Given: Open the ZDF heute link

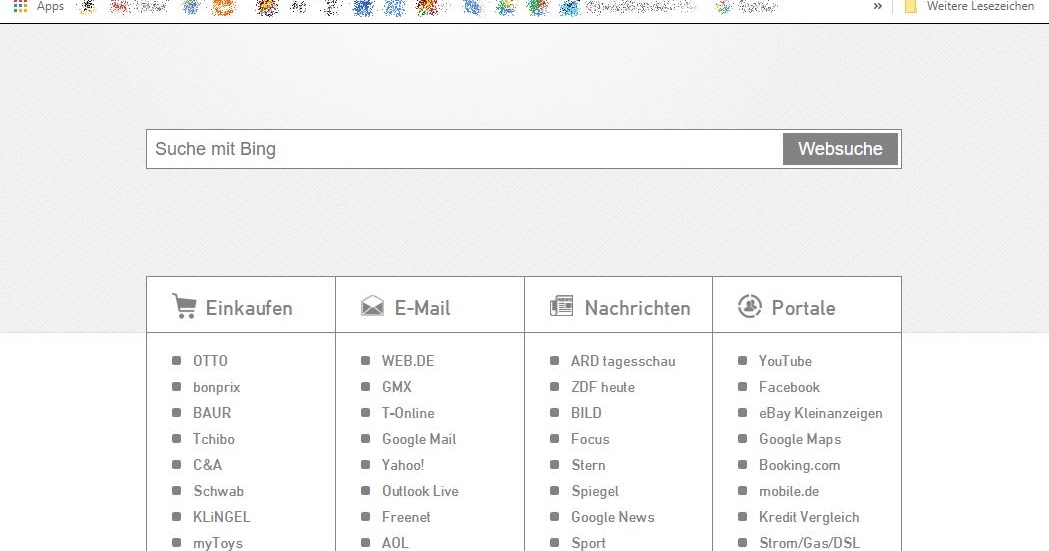Looking at the screenshot, I should coord(603,387).
